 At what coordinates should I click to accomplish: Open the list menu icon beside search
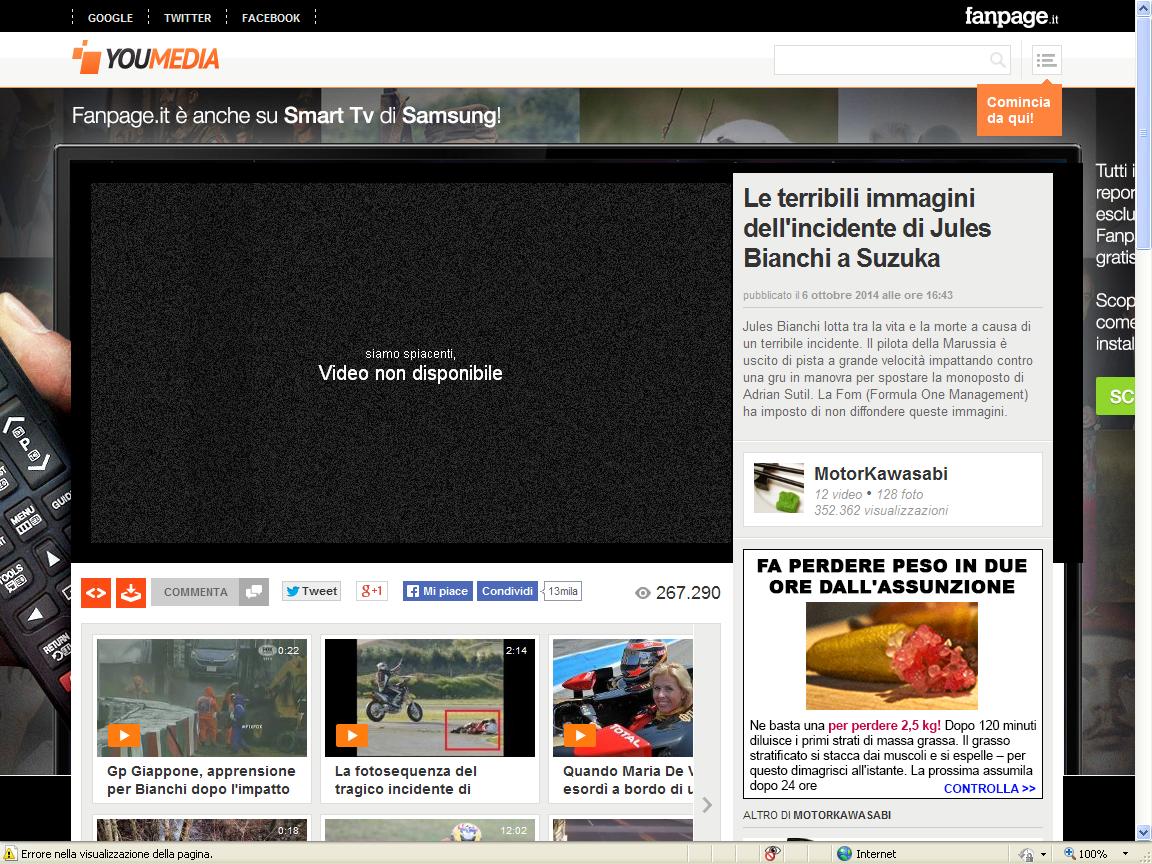click(1046, 60)
